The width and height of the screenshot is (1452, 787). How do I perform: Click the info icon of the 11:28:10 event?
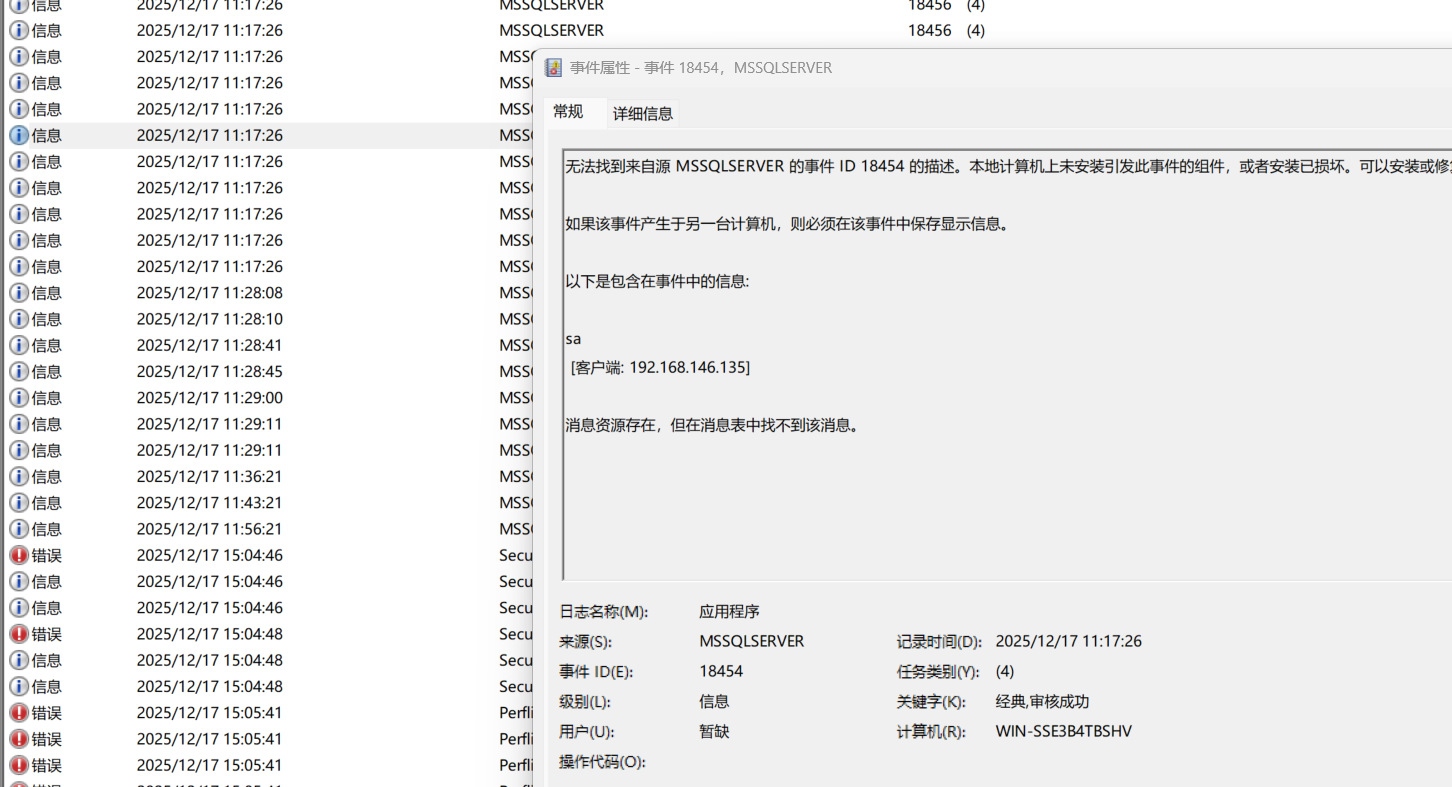coord(19,319)
